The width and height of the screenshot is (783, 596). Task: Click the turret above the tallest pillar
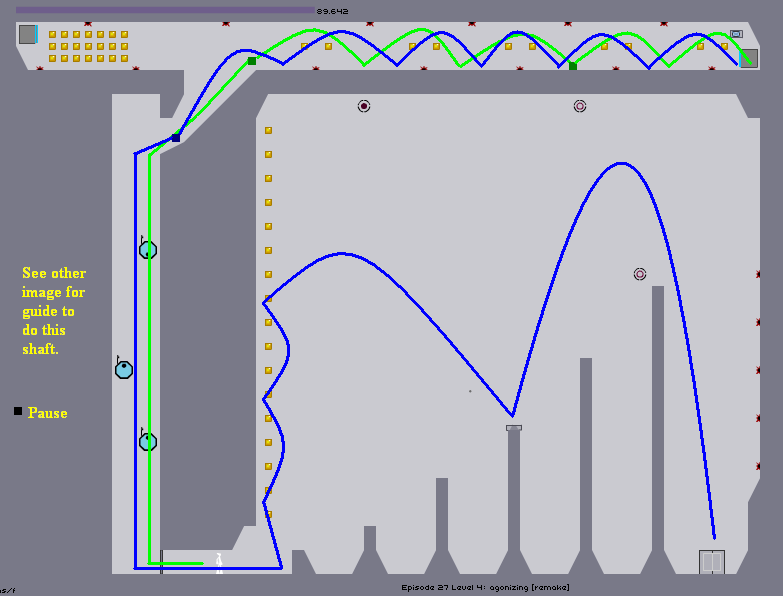tap(640, 274)
